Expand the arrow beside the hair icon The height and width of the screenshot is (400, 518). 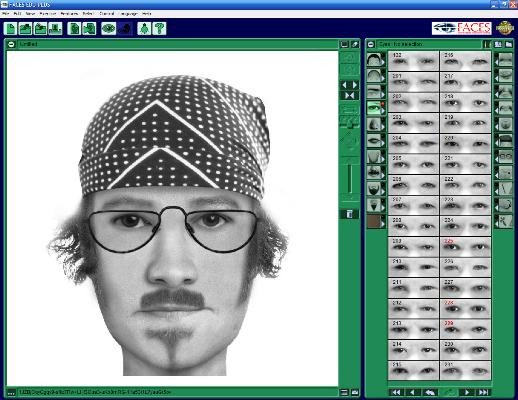(383, 62)
